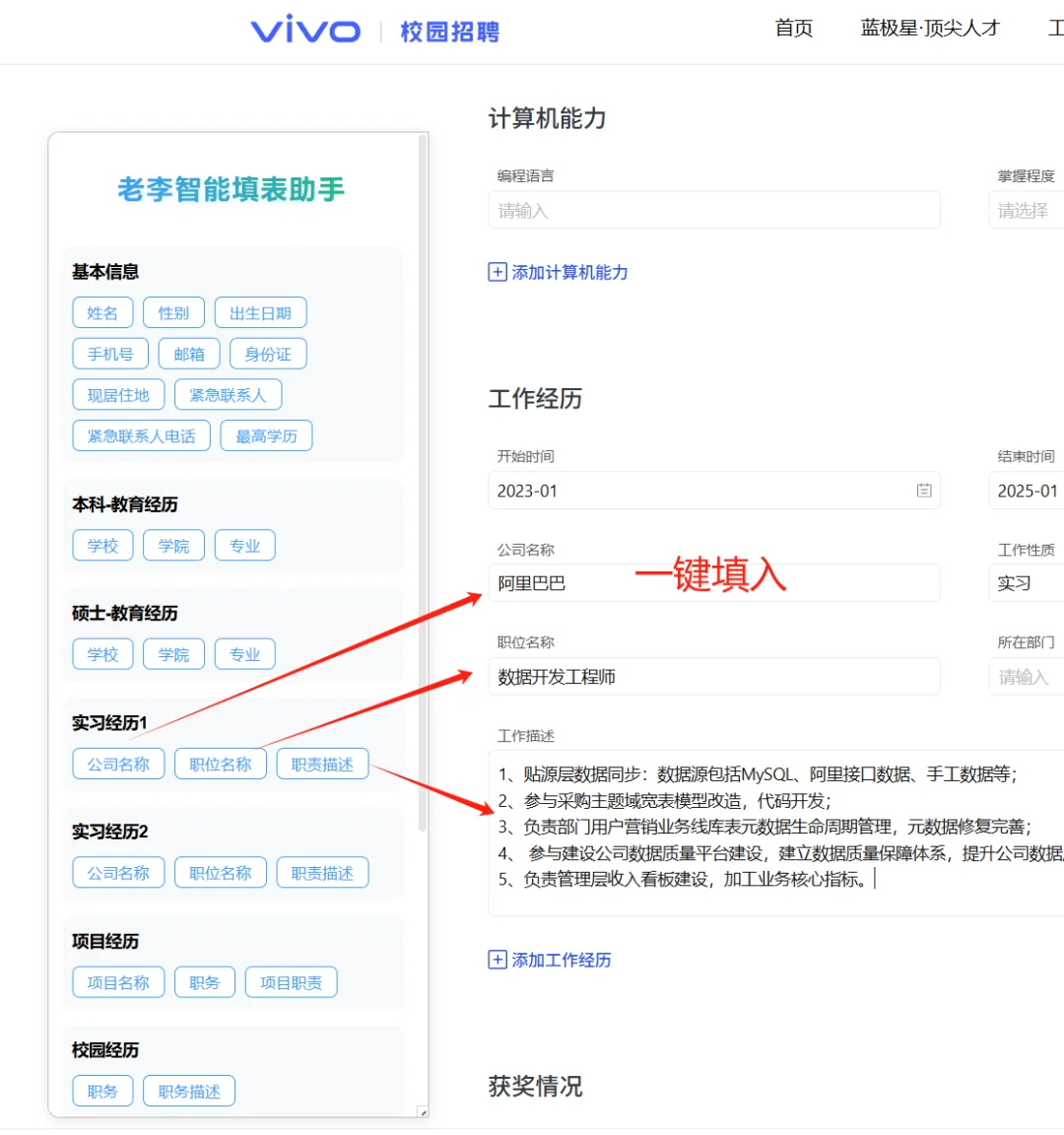Click the 手机号 chip under 基本信息
Screen dimensions: 1064x1135
[x=109, y=353]
